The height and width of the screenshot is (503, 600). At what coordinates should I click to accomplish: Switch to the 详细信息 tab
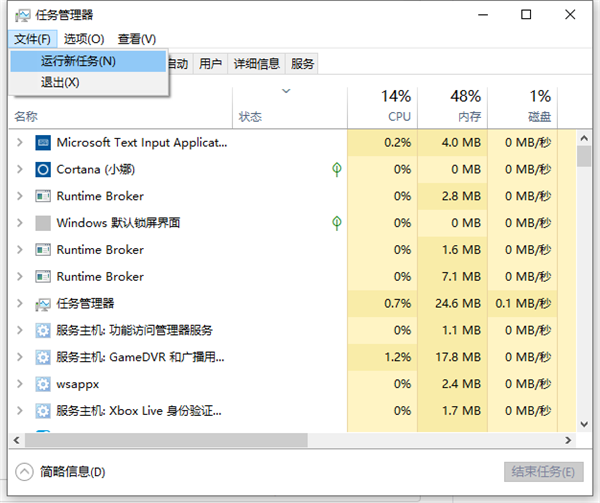click(256, 64)
